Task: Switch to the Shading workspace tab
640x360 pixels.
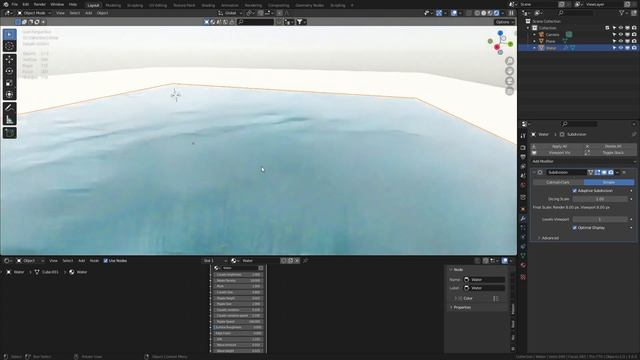Action: pyautogui.click(x=208, y=5)
